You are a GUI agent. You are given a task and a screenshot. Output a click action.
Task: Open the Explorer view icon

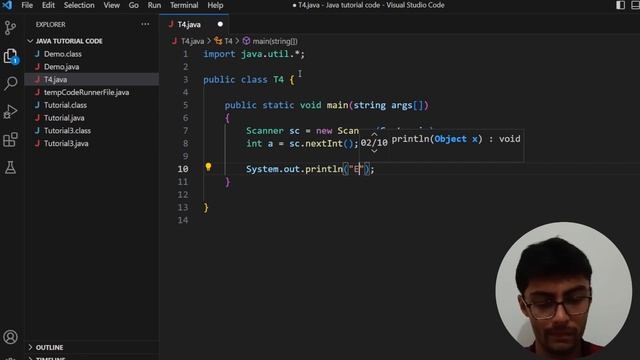[10, 56]
